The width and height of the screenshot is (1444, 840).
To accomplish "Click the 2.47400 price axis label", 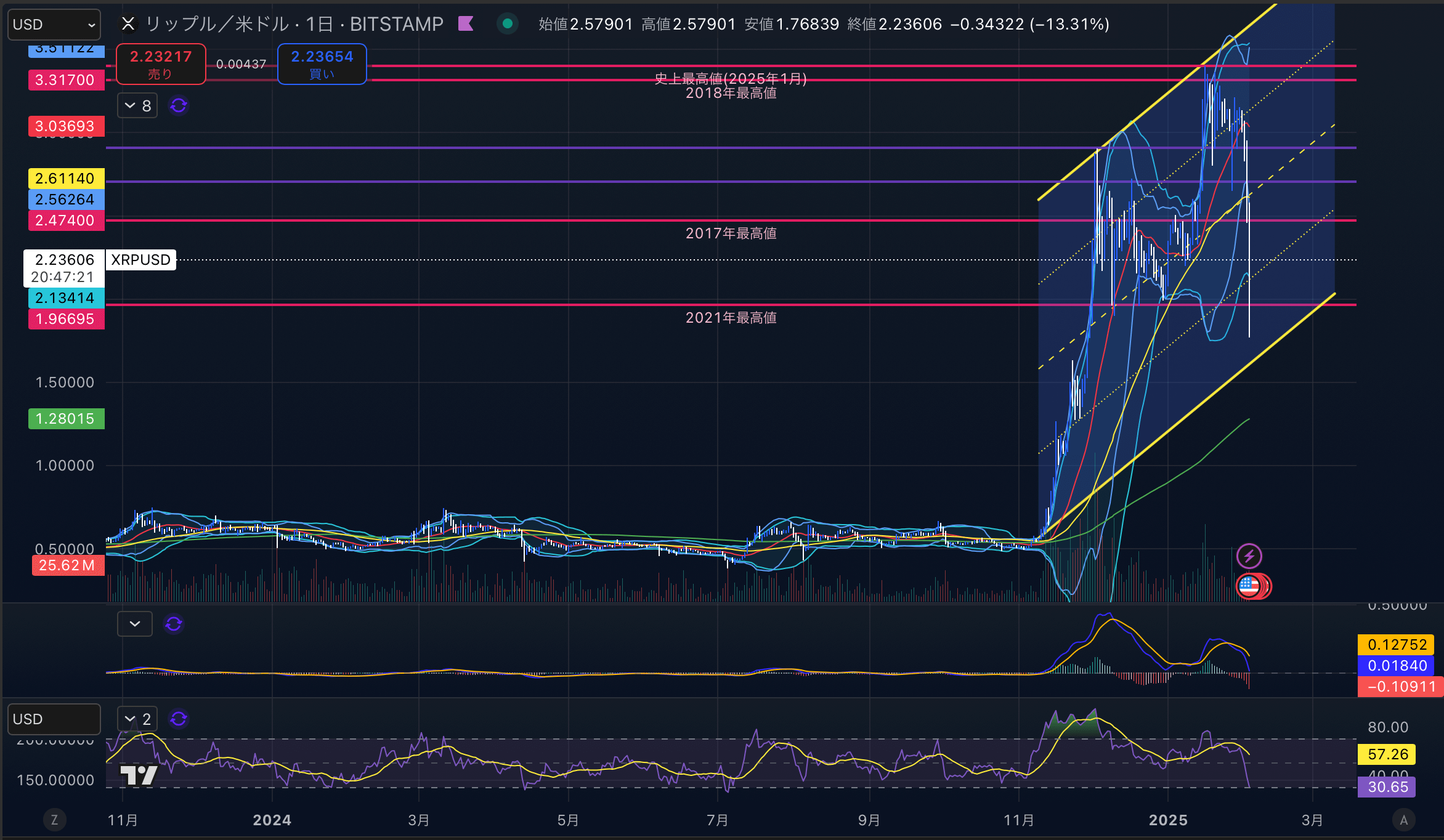I will (x=67, y=220).
